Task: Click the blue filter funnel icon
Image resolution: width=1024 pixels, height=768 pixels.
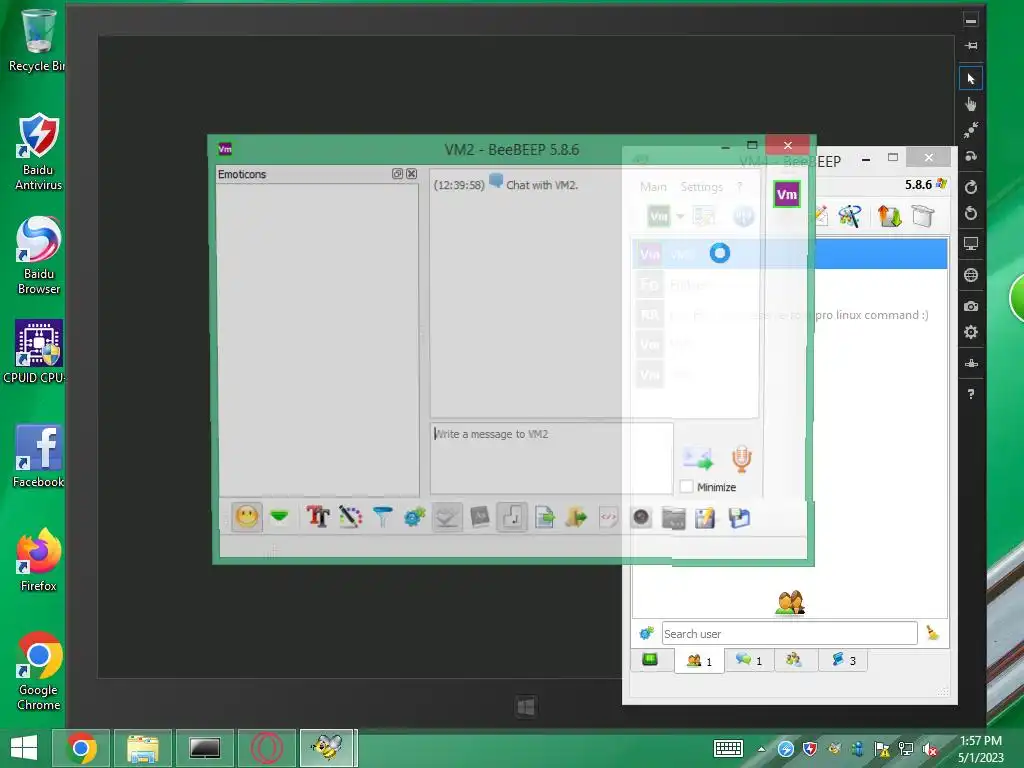Action: (x=383, y=517)
